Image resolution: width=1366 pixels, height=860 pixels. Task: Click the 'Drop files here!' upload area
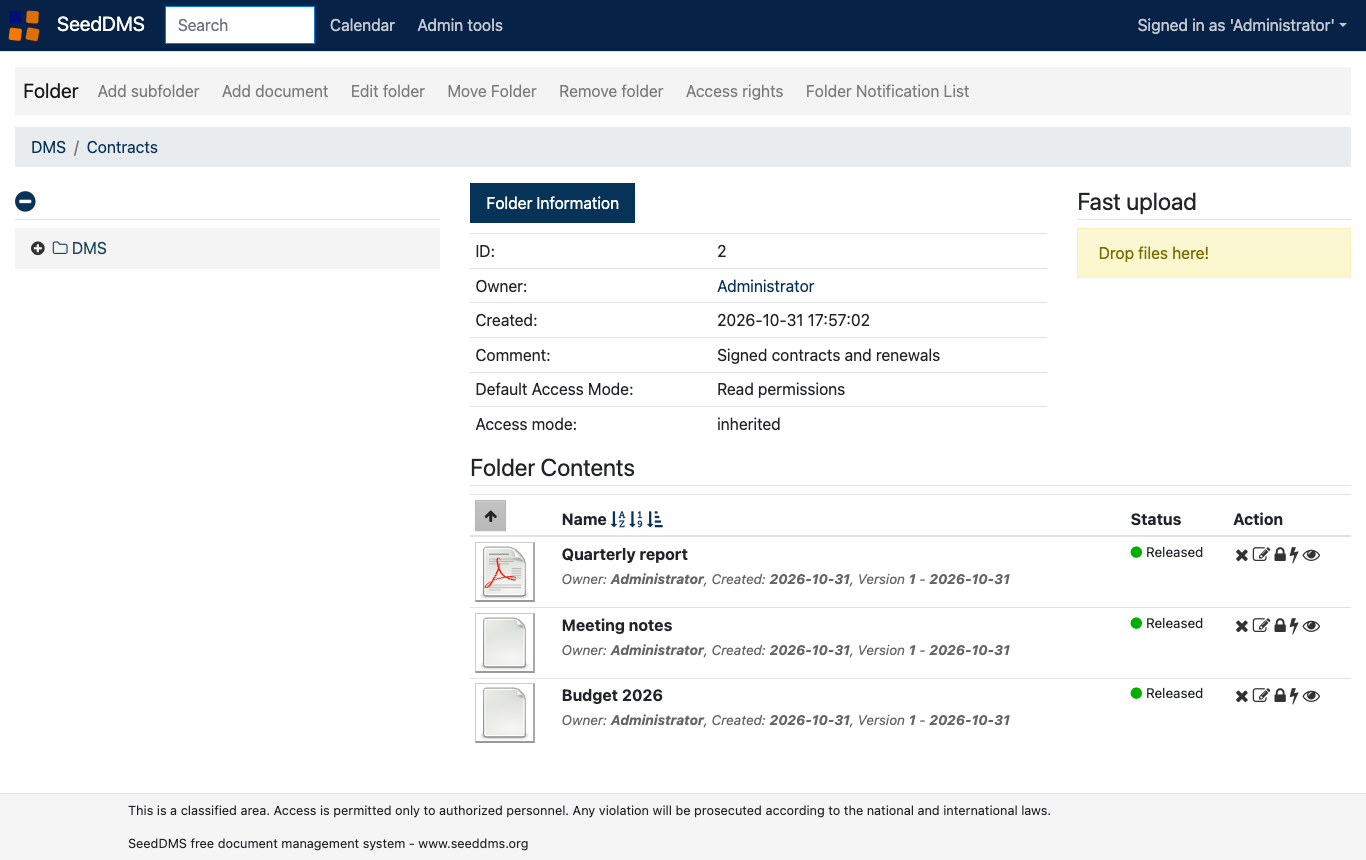pos(1214,253)
